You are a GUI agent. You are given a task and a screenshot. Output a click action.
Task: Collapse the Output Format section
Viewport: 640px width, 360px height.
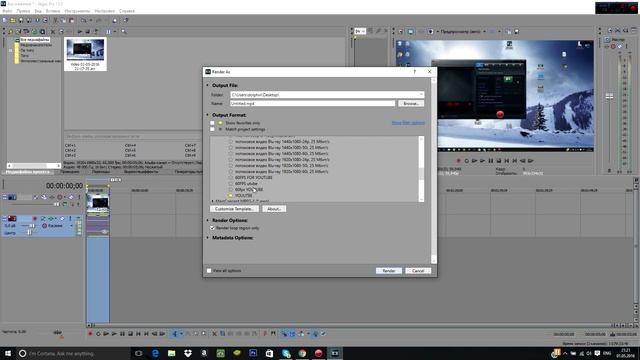(207, 115)
